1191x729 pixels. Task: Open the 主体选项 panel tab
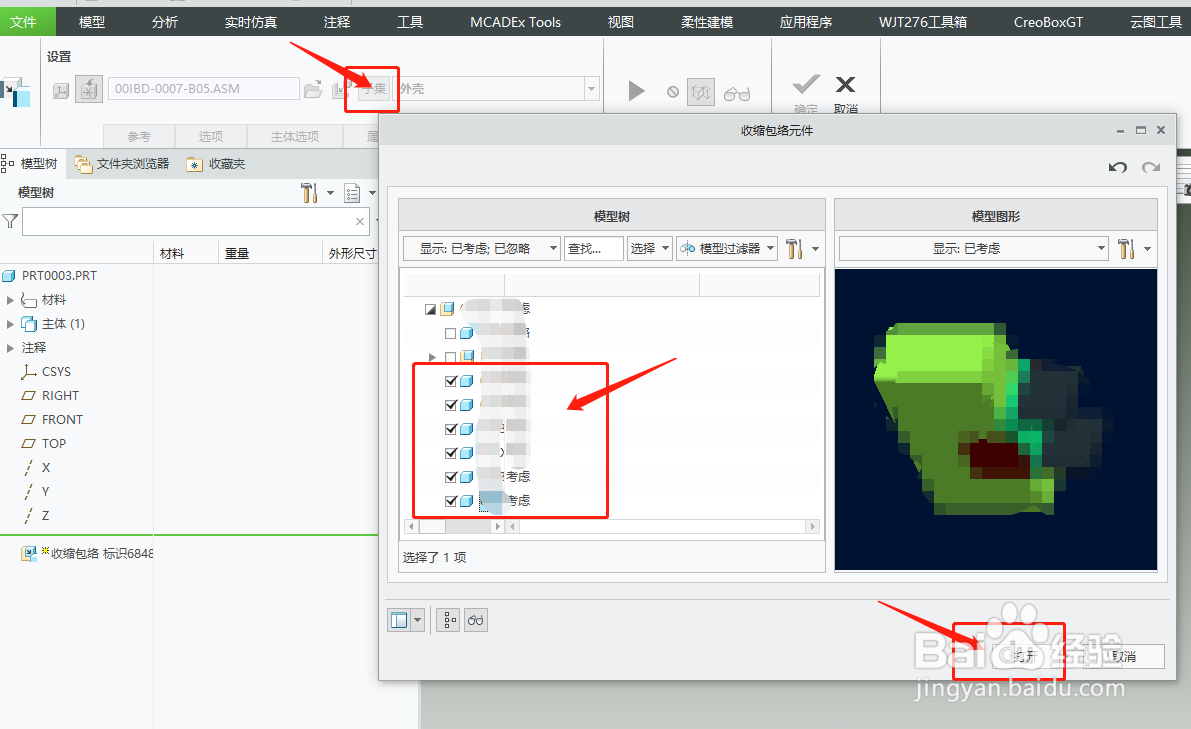click(295, 136)
